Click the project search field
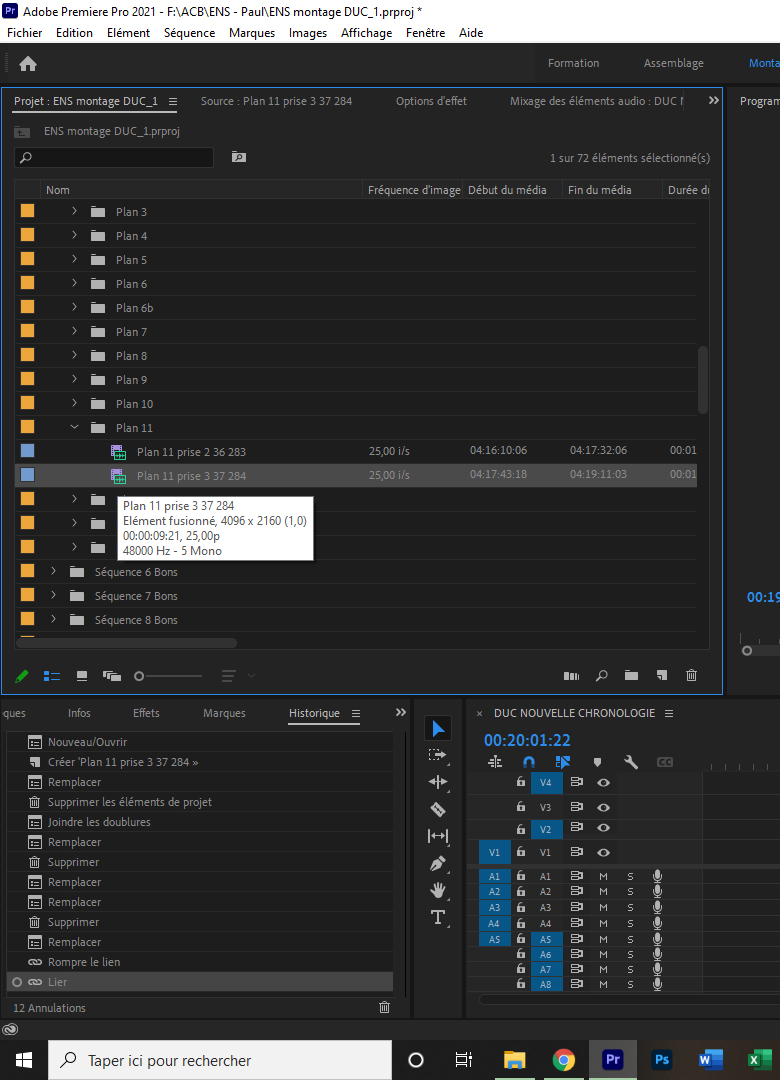Screen dimensions: 780x1080 coord(114,158)
